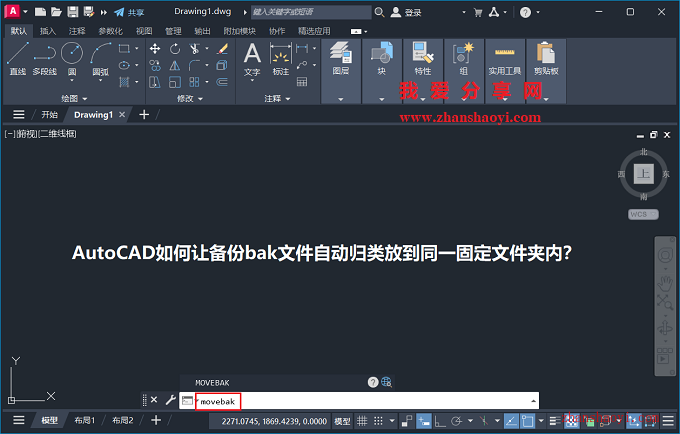Toggle dynamic input in status bar

[x=424, y=421]
